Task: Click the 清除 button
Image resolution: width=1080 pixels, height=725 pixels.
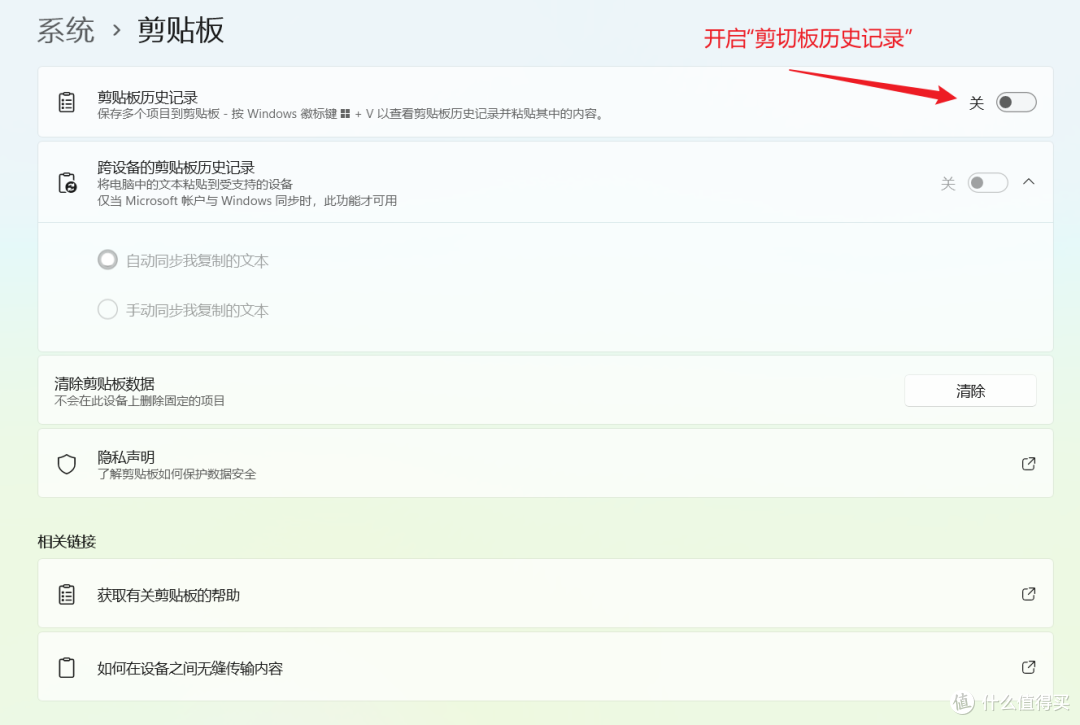Action: click(x=970, y=391)
